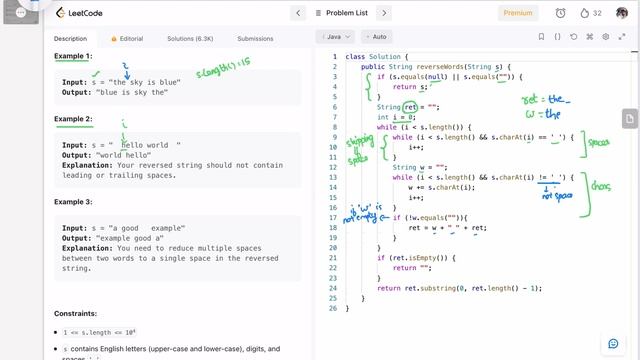Click the 'Constraints:' heading
640x360 pixels.
click(x=76, y=313)
